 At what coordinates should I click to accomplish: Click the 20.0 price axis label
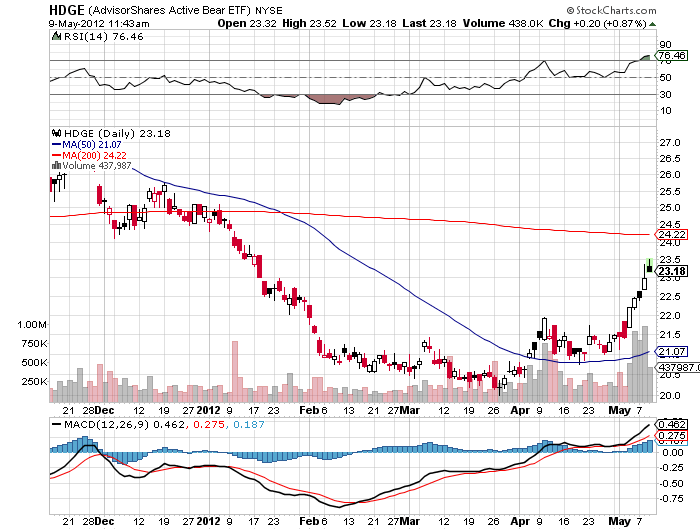(x=670, y=395)
